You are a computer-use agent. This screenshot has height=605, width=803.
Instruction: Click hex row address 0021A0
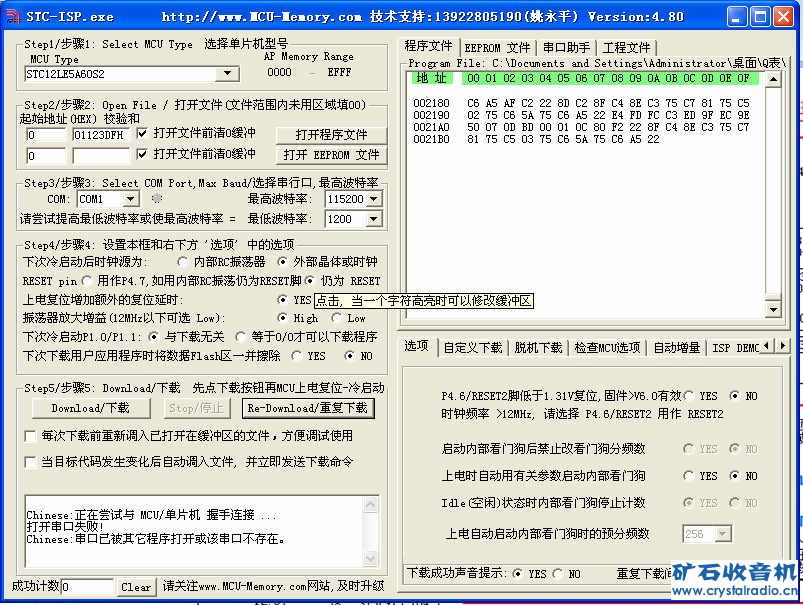tap(431, 127)
